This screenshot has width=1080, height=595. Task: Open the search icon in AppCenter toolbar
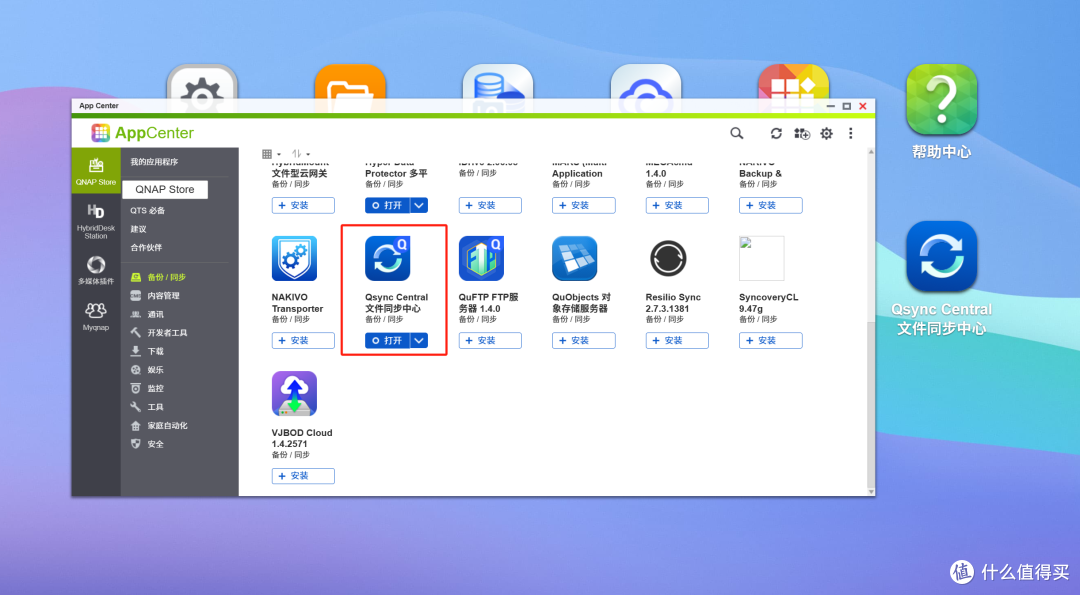click(736, 133)
